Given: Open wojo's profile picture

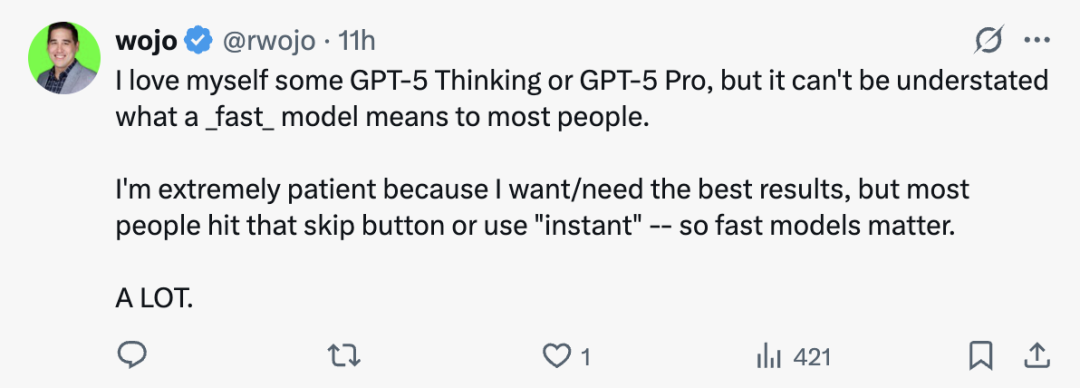Looking at the screenshot, I should coord(64,59).
